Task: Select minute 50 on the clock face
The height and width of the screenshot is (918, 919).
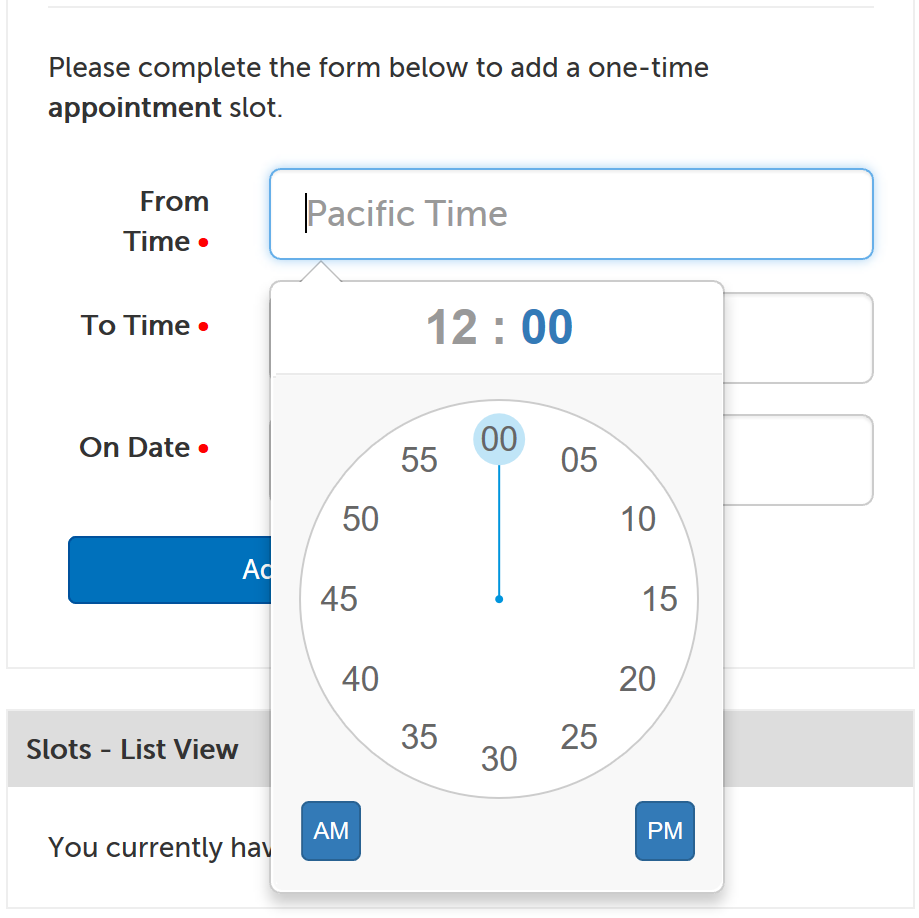Action: 359,519
